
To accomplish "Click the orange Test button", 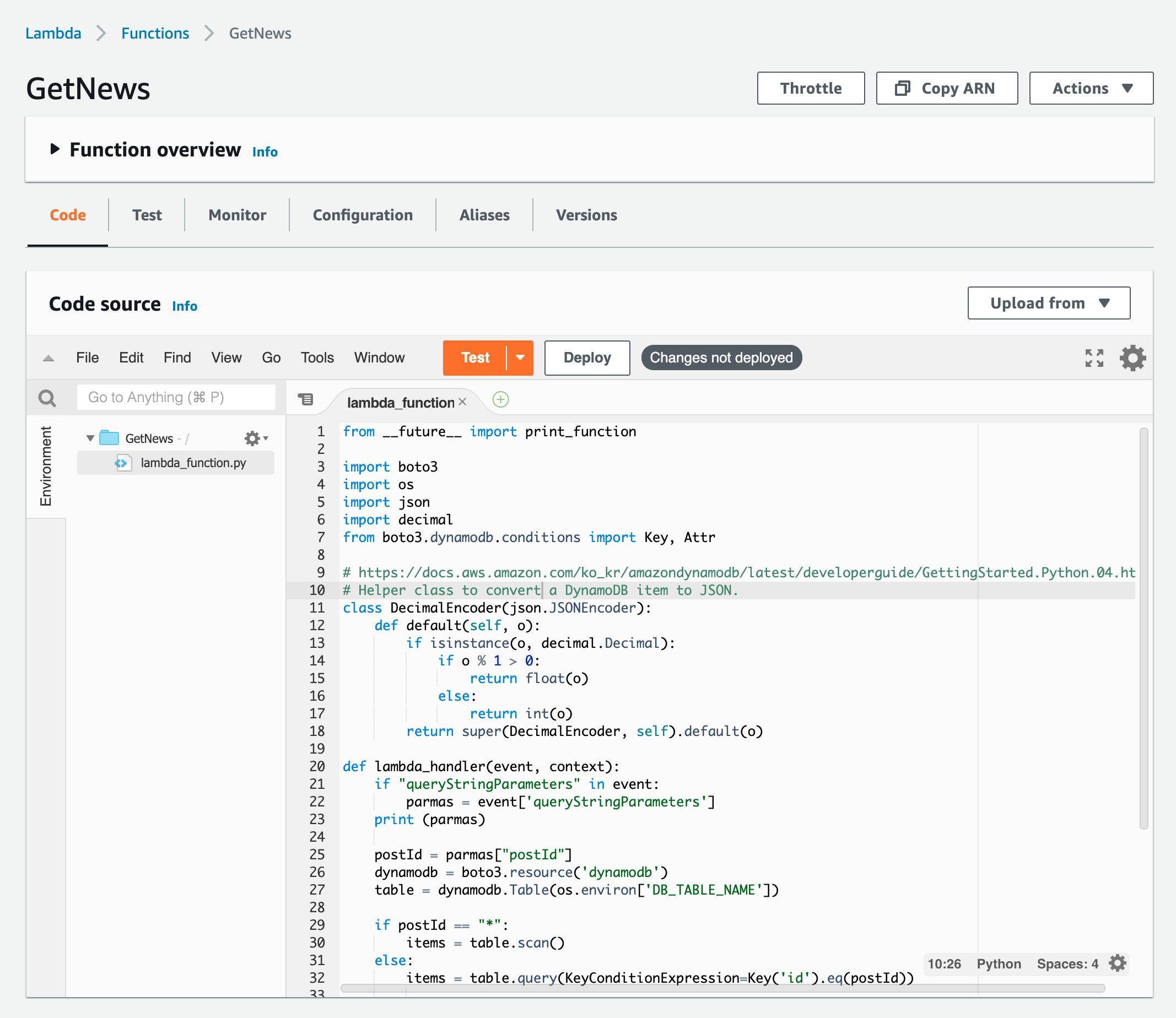I will pyautogui.click(x=475, y=358).
